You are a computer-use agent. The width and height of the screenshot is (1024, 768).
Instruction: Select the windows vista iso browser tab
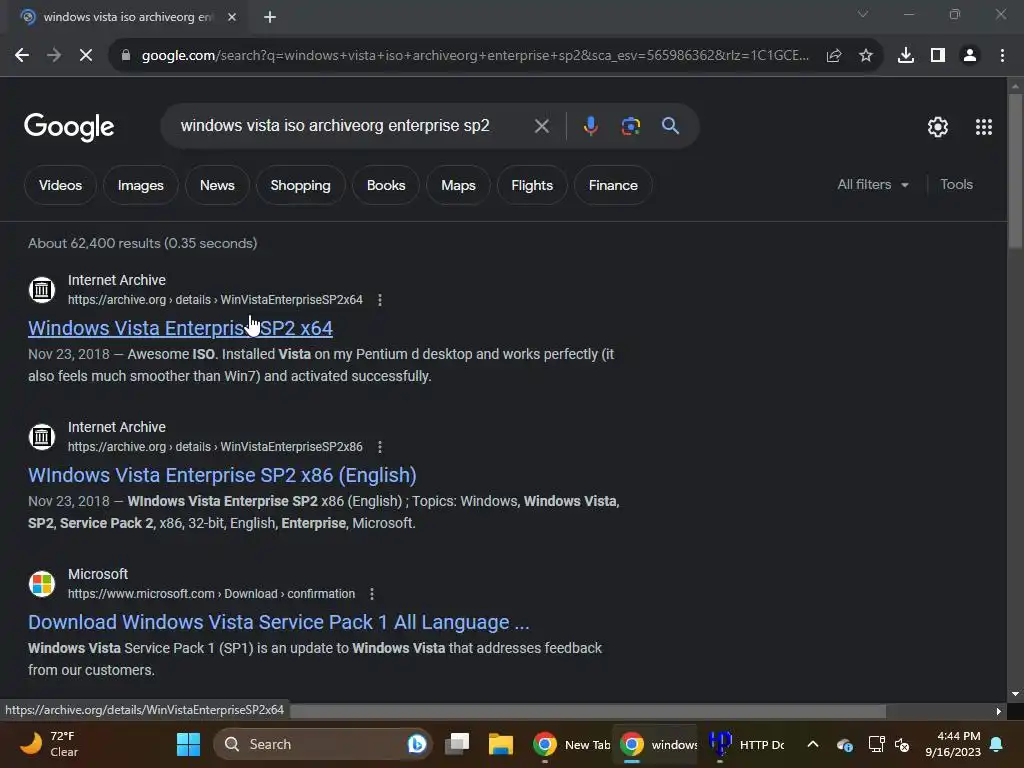pos(127,17)
